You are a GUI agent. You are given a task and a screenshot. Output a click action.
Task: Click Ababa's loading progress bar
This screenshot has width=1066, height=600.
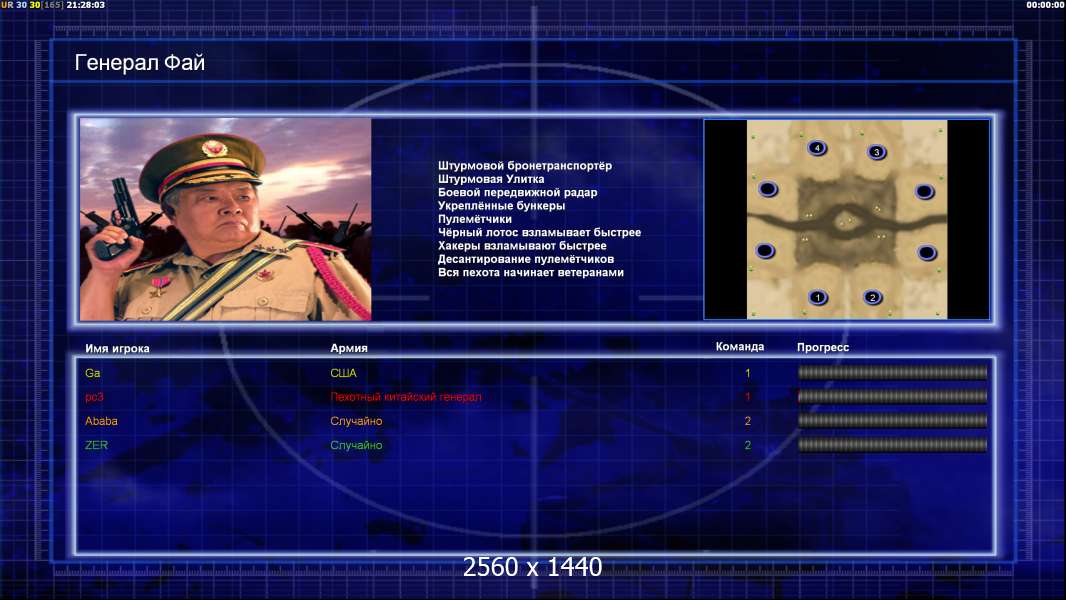[892, 421]
